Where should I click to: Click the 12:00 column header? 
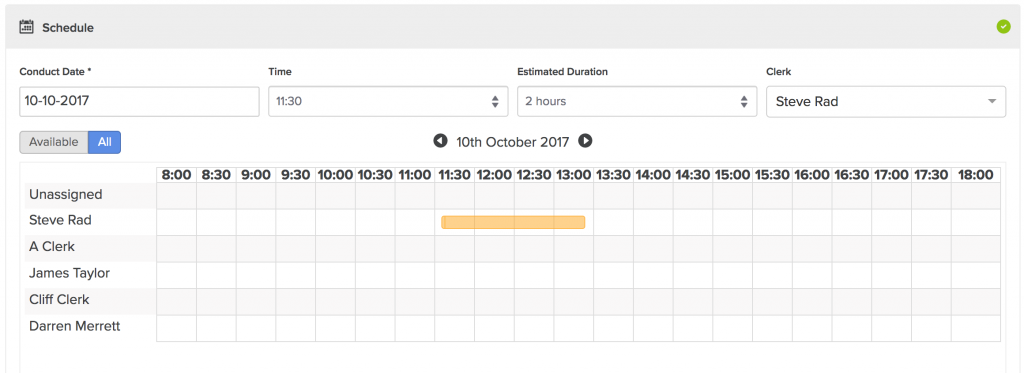coord(494,175)
